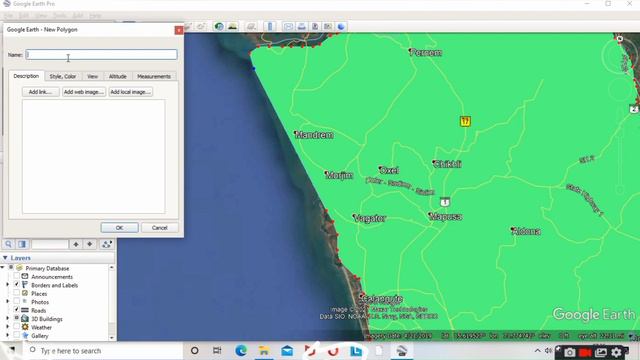Viewport: 640px width, 360px height.
Task: Click the blue globe Earth toolbar icon
Action: click(341, 27)
